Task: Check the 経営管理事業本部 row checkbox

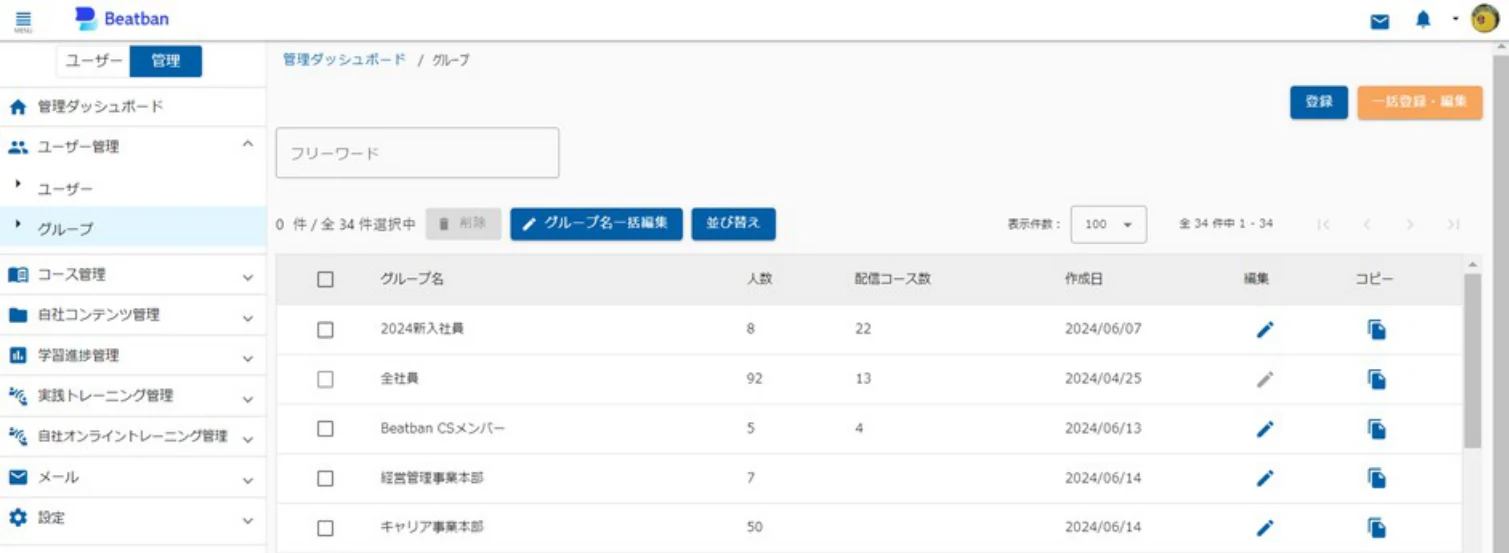Action: pos(325,478)
